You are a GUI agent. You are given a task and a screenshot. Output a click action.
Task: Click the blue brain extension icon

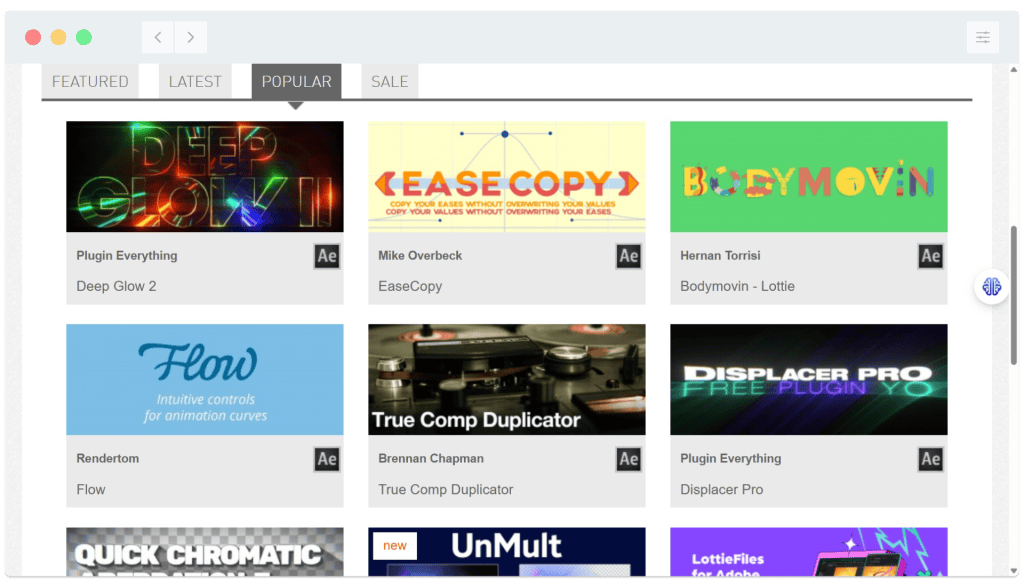(991, 287)
